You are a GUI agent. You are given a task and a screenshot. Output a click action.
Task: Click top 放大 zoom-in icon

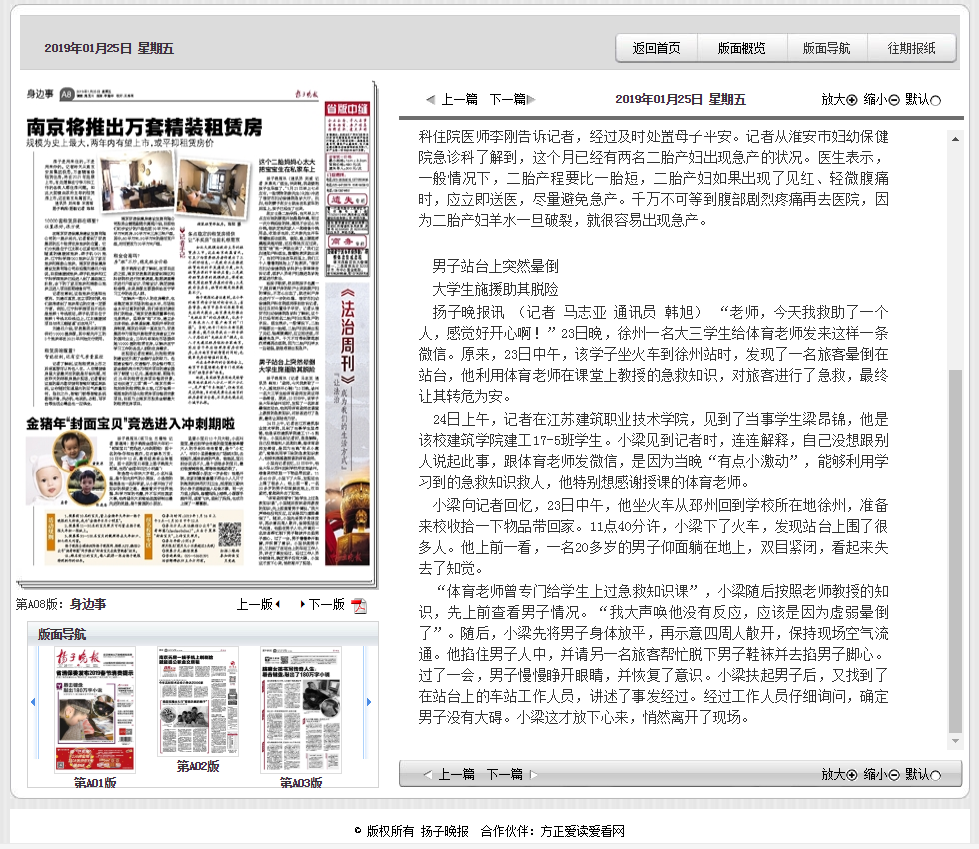point(852,100)
